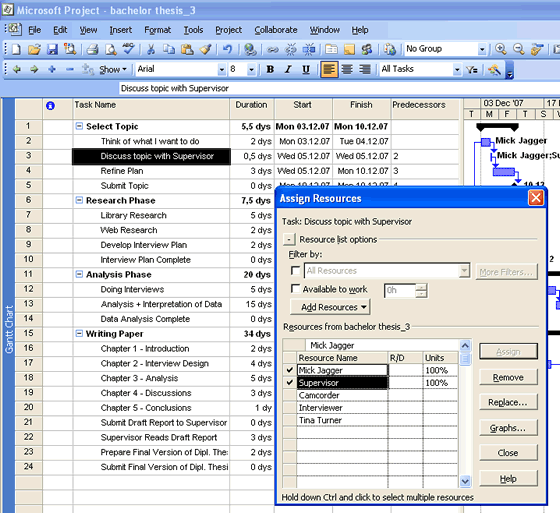Image resolution: width=560 pixels, height=513 pixels.
Task: Open a file with the Open folder icon
Action: coord(34,49)
